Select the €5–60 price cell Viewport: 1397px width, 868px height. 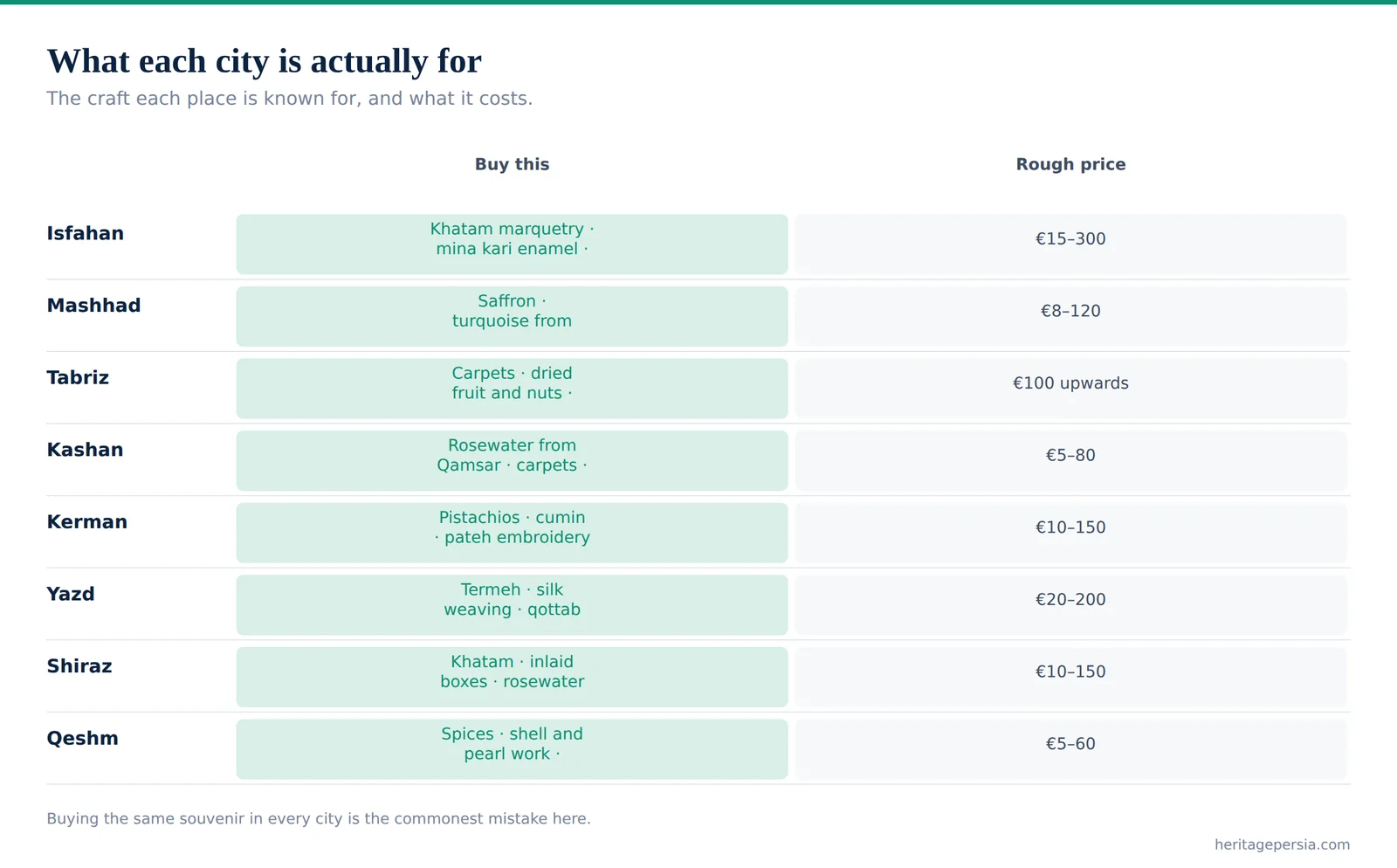pos(1070,749)
